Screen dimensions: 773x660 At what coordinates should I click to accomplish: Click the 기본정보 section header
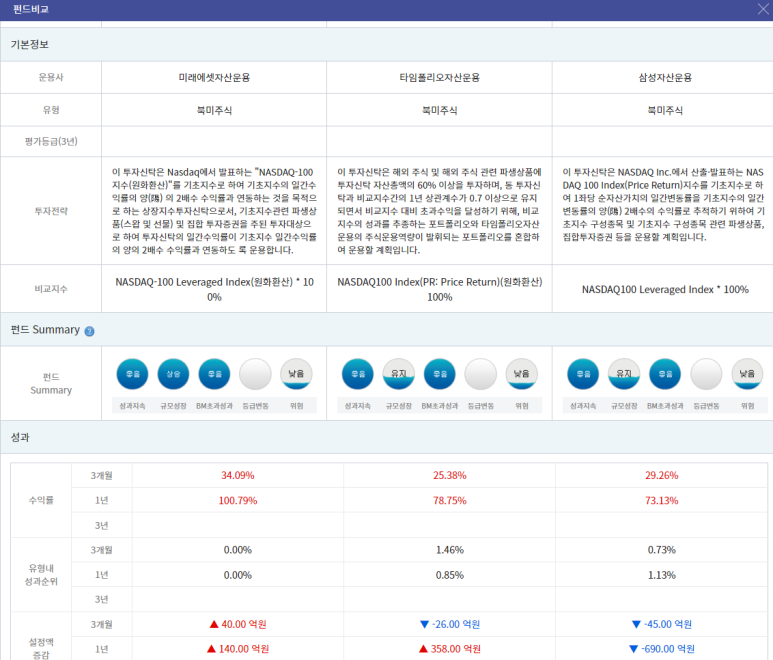(x=386, y=44)
